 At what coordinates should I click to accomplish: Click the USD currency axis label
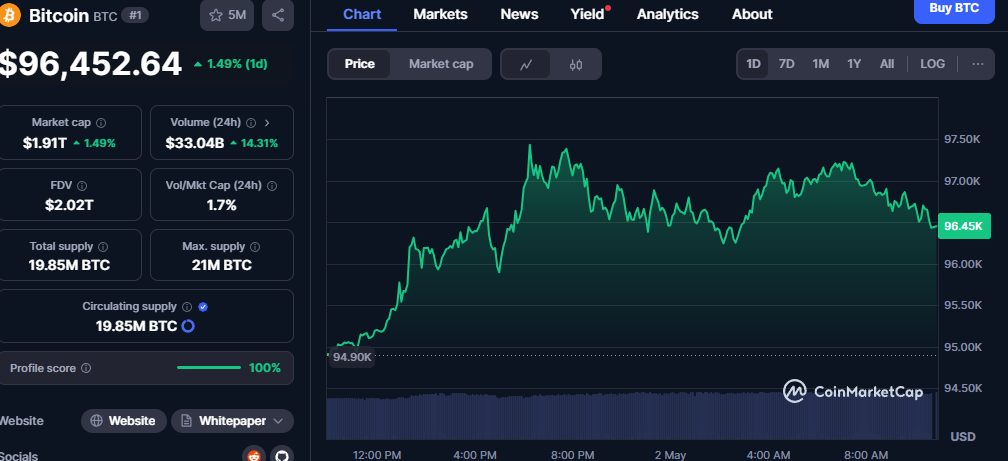click(963, 437)
